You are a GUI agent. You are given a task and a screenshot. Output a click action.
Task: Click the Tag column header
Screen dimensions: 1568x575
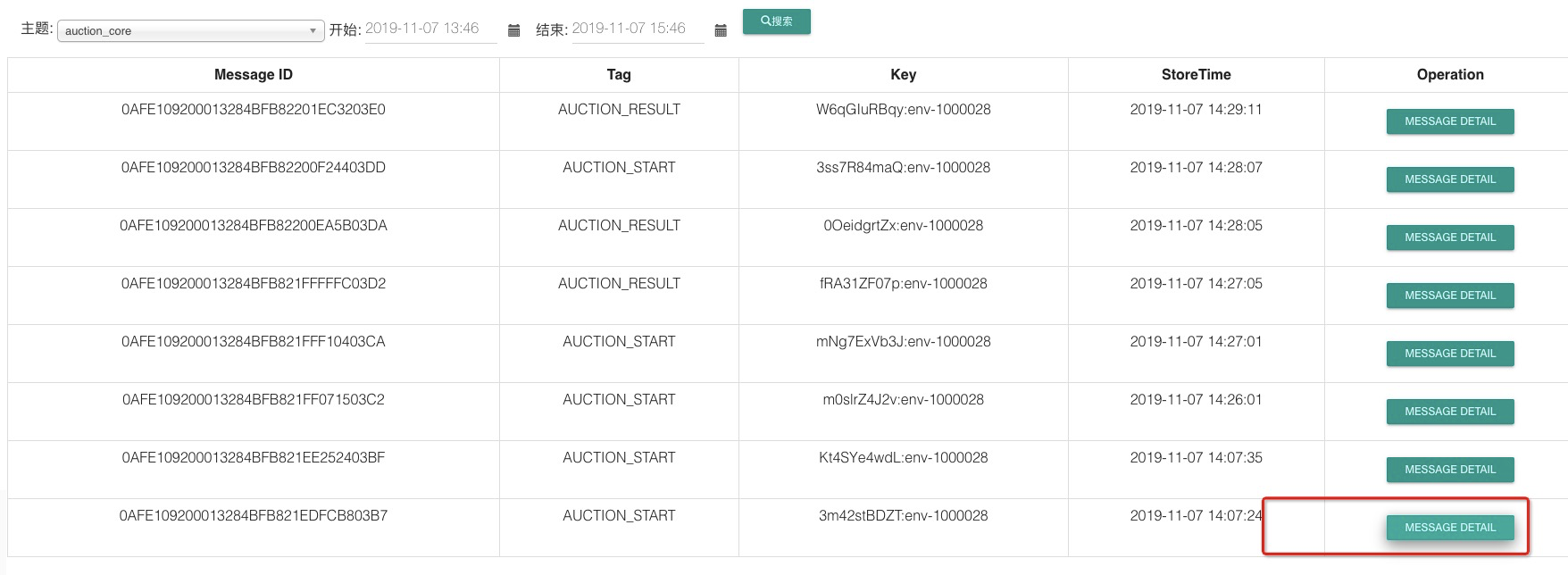click(x=618, y=75)
